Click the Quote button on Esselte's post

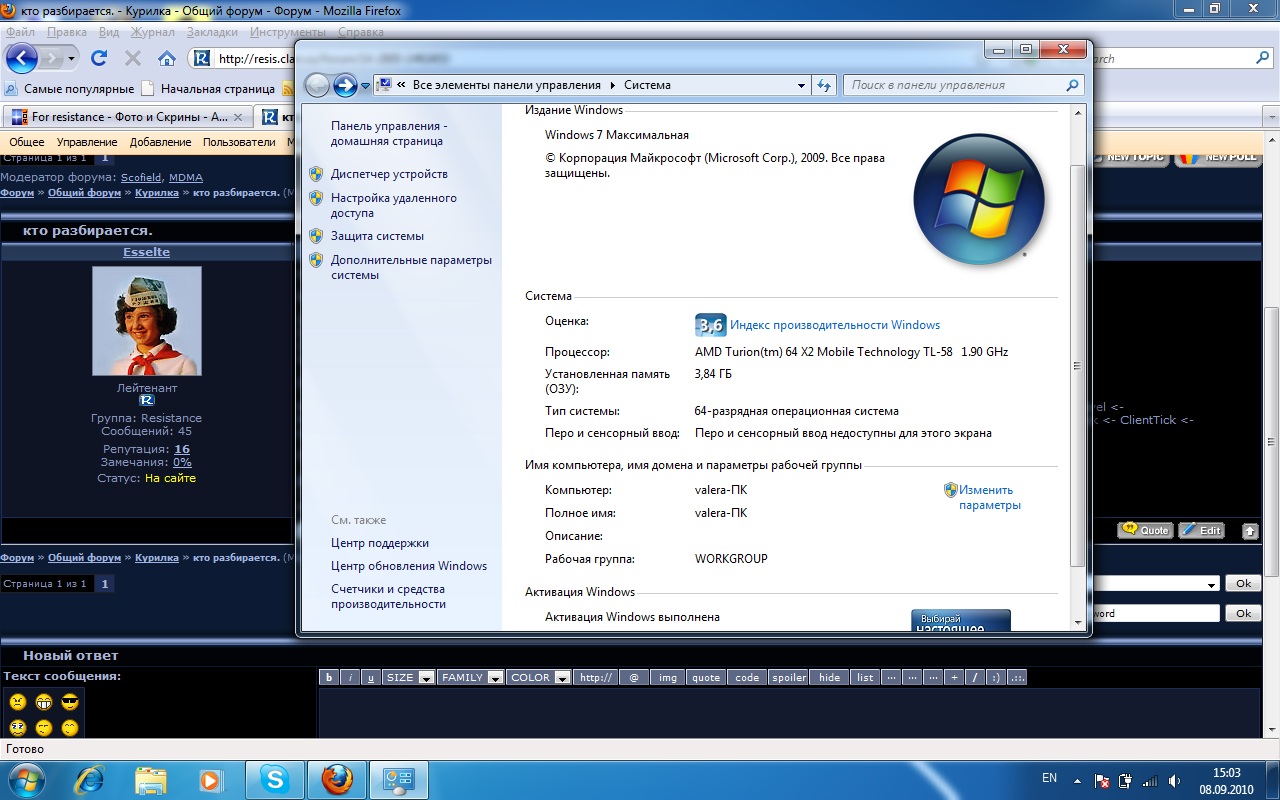[x=1145, y=530]
